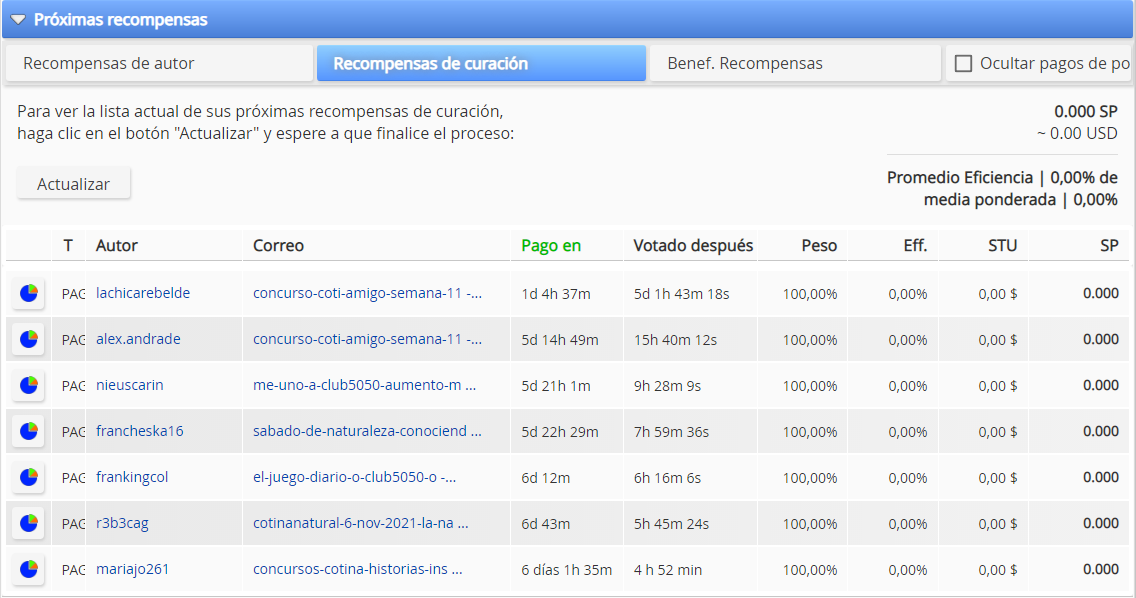Click the ~ 0.00 USD total value
This screenshot has height=598, width=1136.
point(1077,133)
